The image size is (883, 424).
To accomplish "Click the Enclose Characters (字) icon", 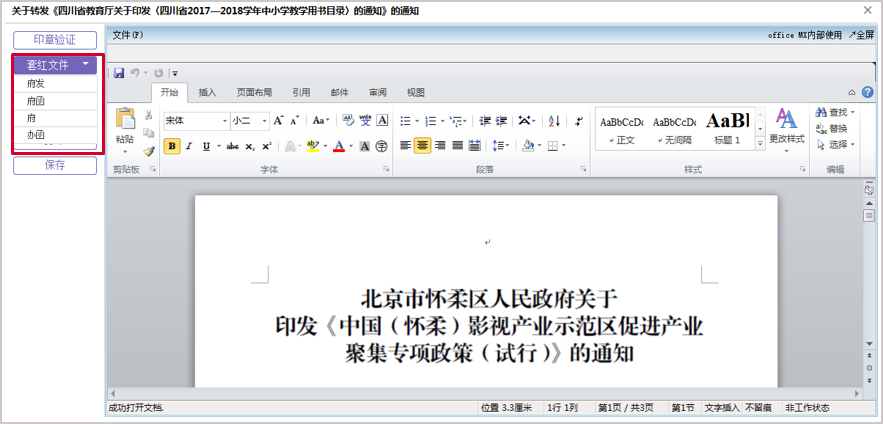I will tap(382, 146).
